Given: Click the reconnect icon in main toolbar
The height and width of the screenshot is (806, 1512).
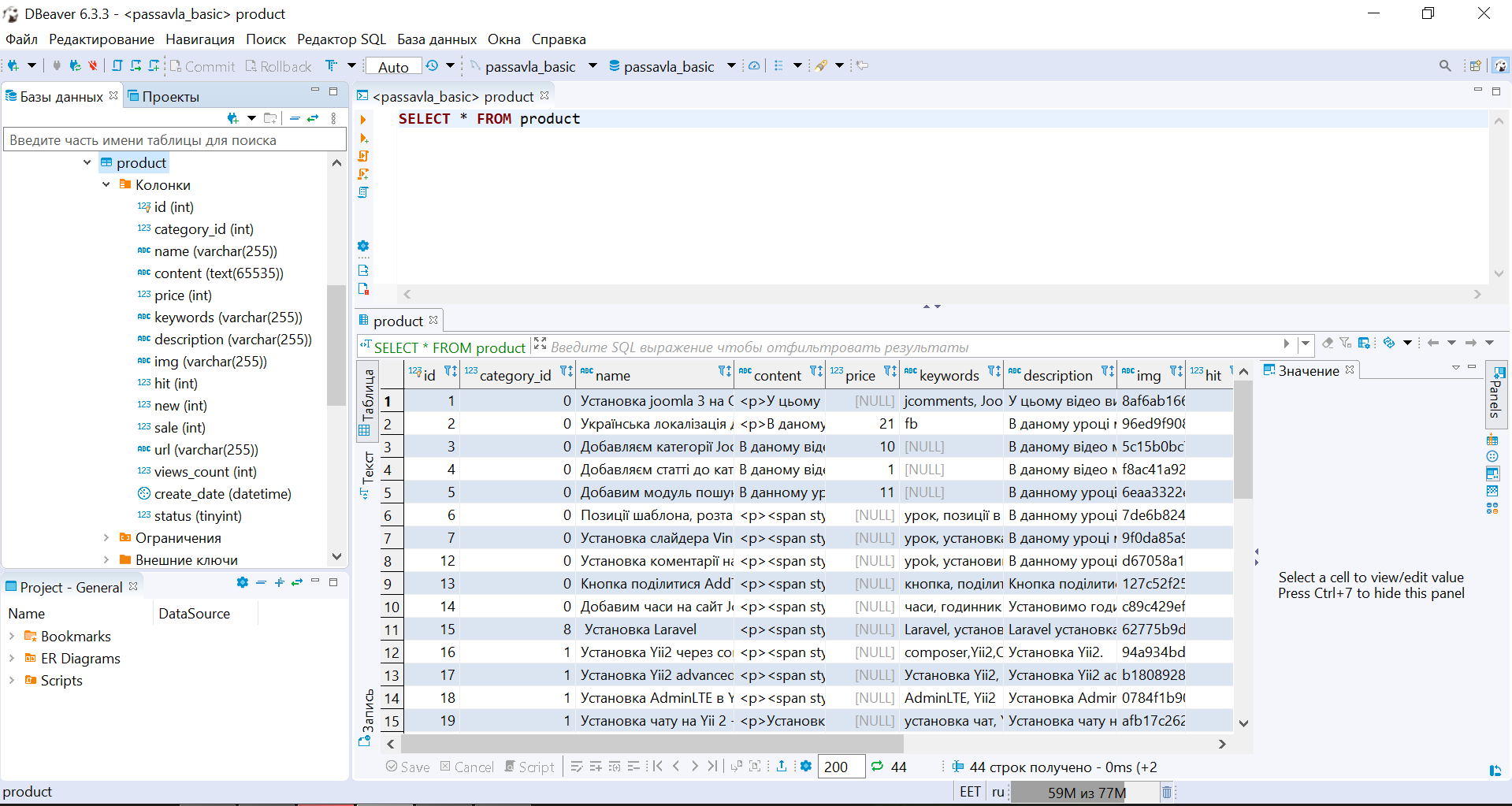Looking at the screenshot, I should (x=75, y=66).
